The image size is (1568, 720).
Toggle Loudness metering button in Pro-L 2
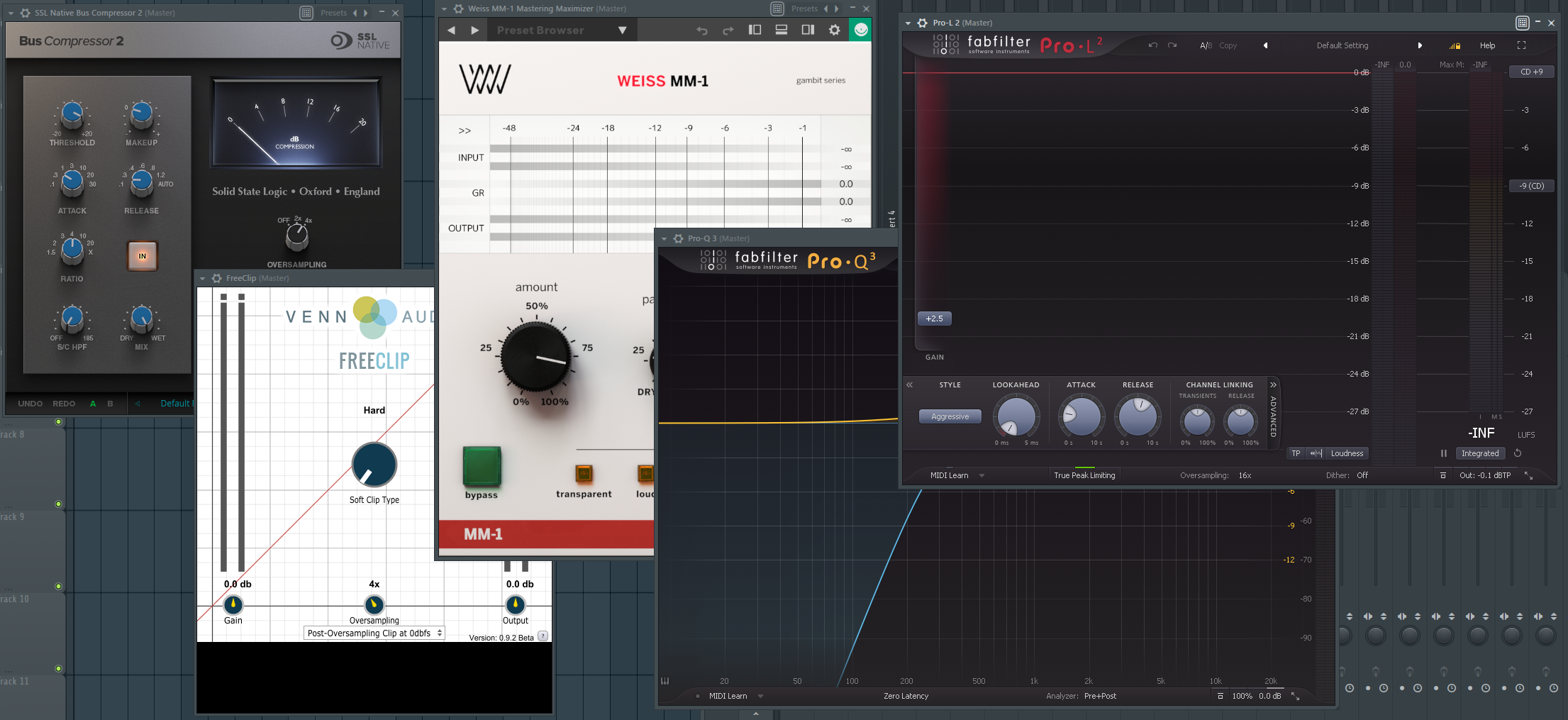click(x=1347, y=453)
